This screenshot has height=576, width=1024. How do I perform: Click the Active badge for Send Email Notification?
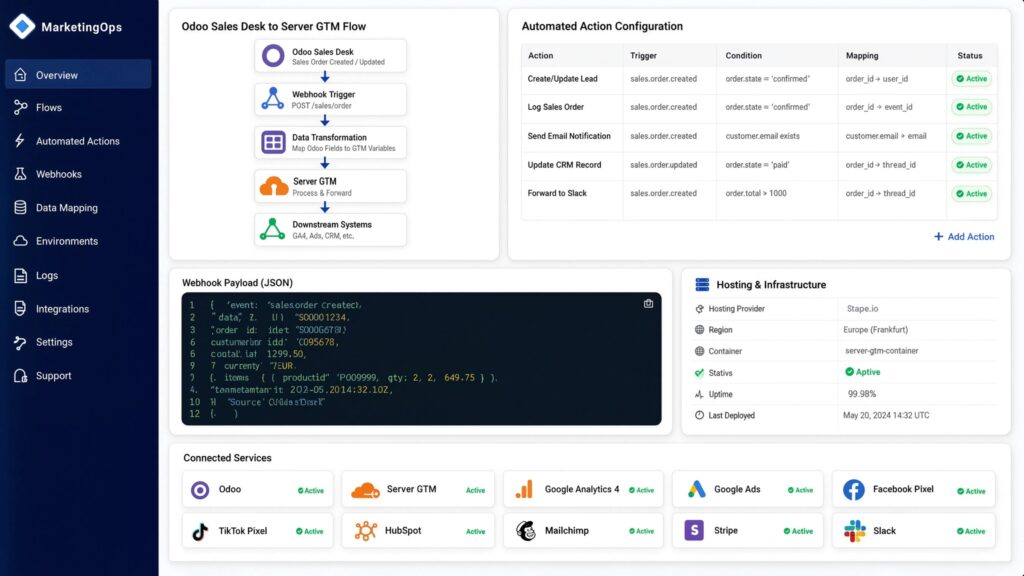(x=972, y=136)
